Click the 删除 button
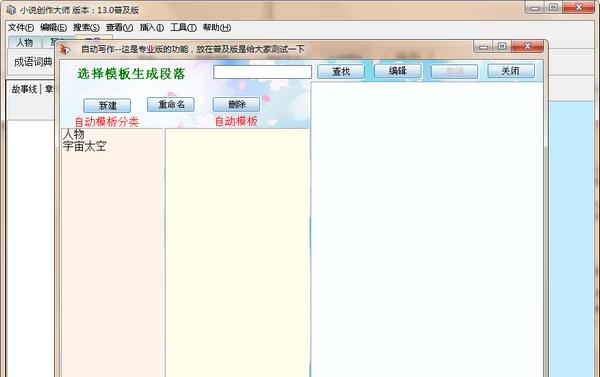The height and width of the screenshot is (377, 600). 236,104
